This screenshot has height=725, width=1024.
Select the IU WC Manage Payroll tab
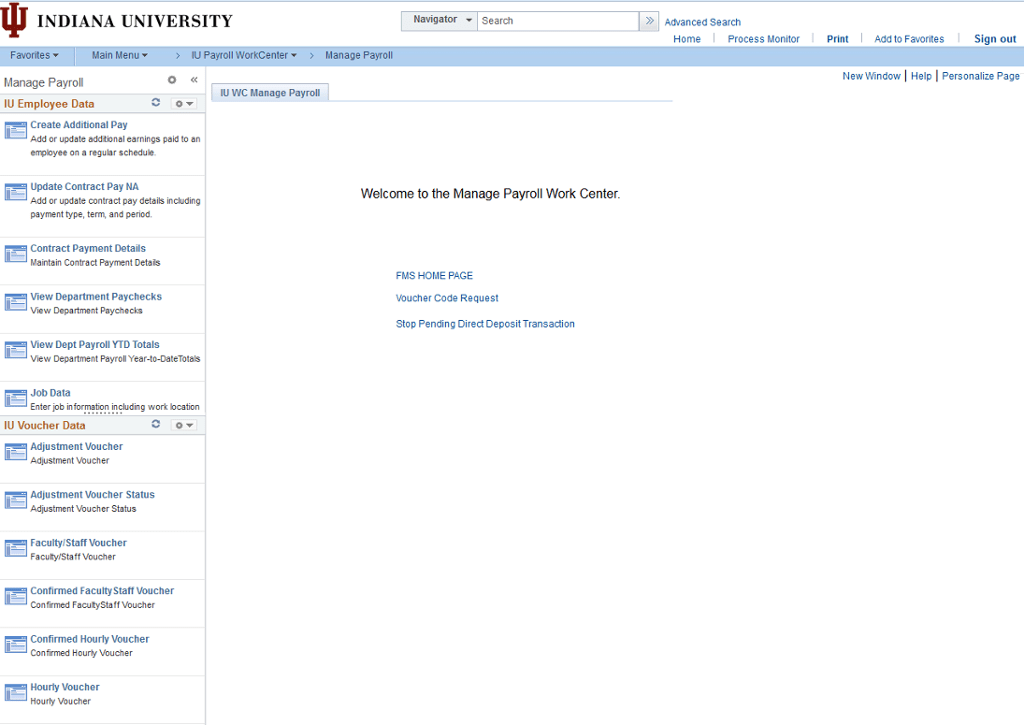click(270, 93)
